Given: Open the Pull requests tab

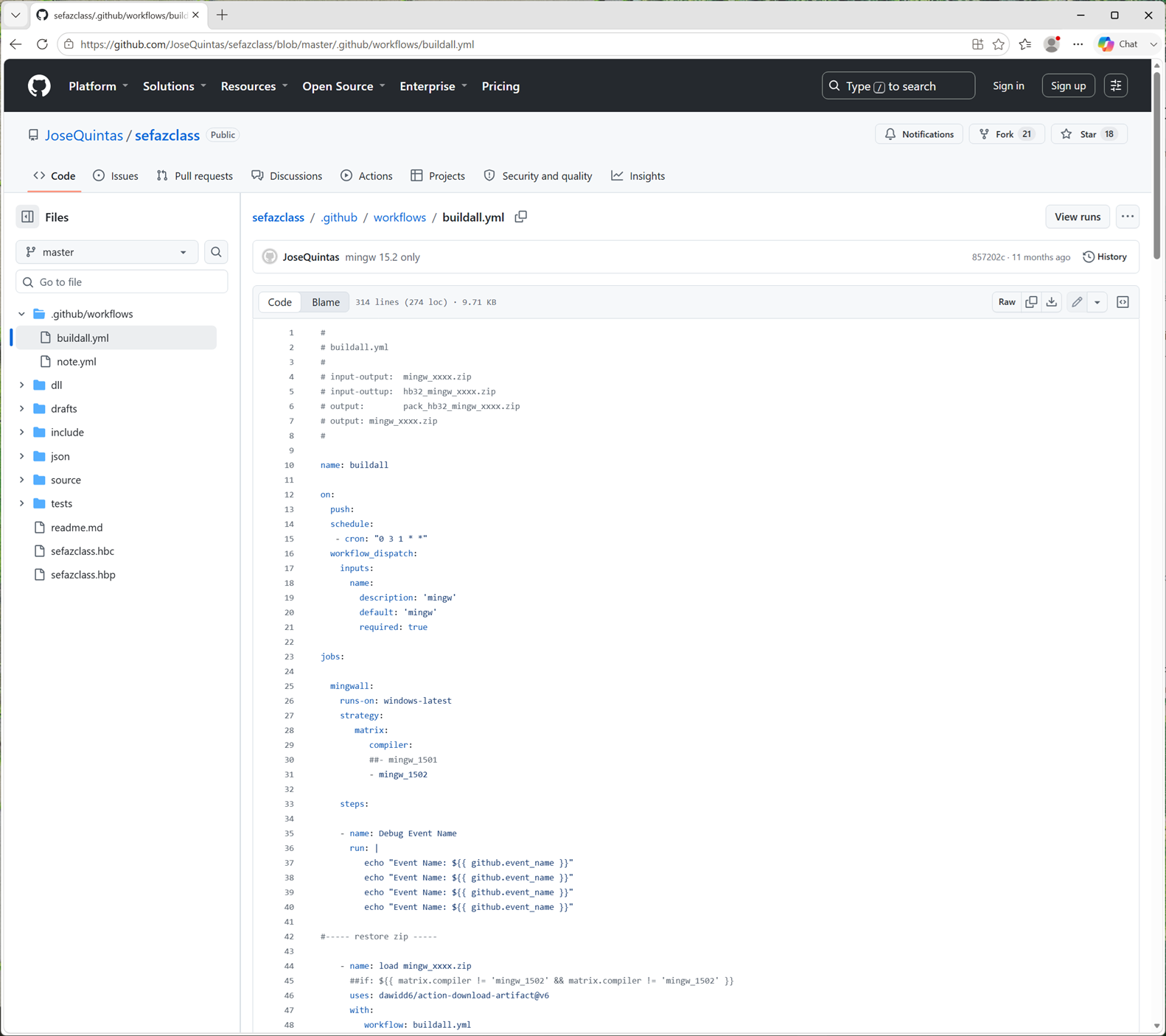Looking at the screenshot, I should tap(195, 176).
